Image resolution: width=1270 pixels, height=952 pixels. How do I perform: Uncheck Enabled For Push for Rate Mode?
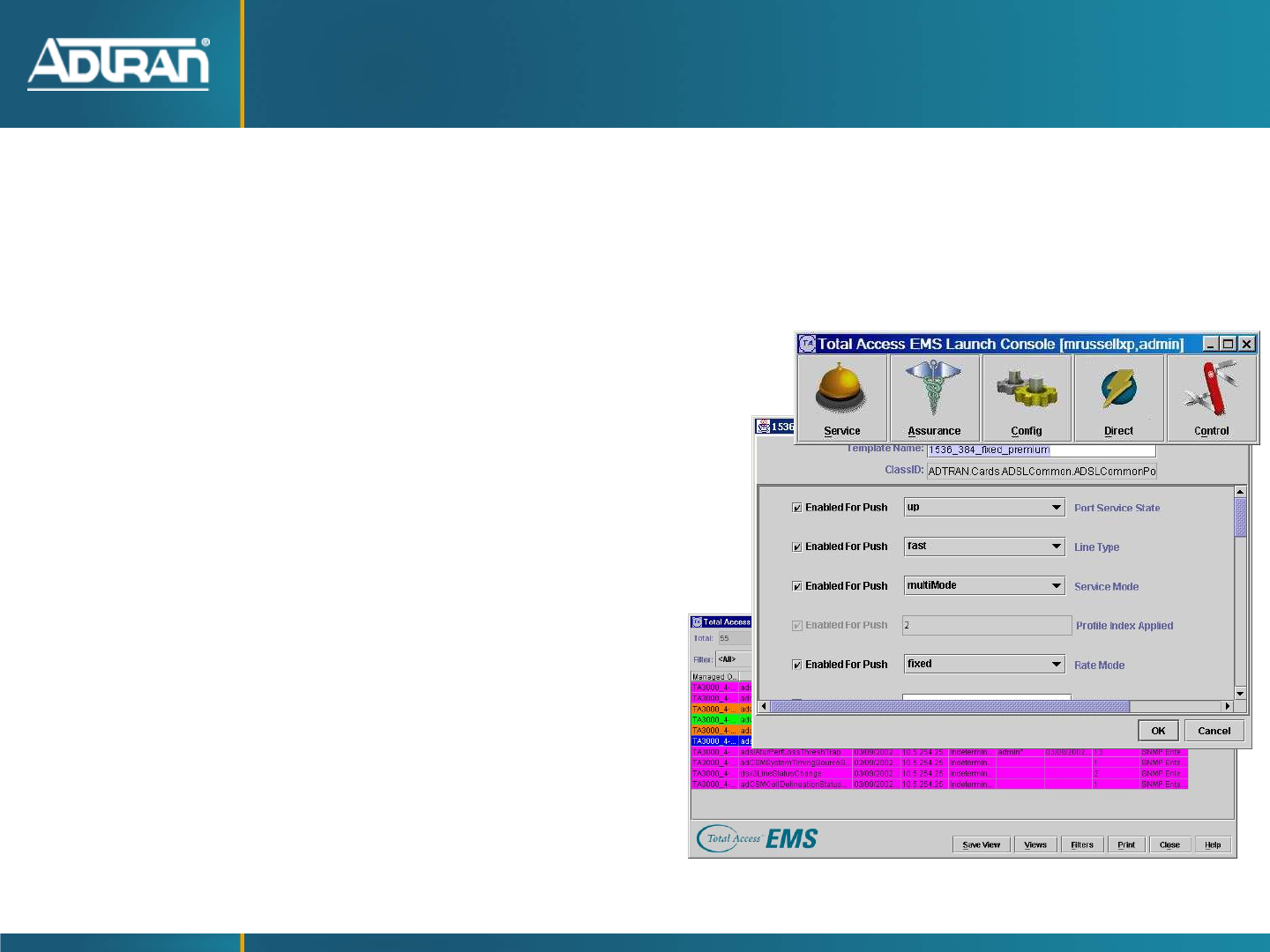click(796, 665)
